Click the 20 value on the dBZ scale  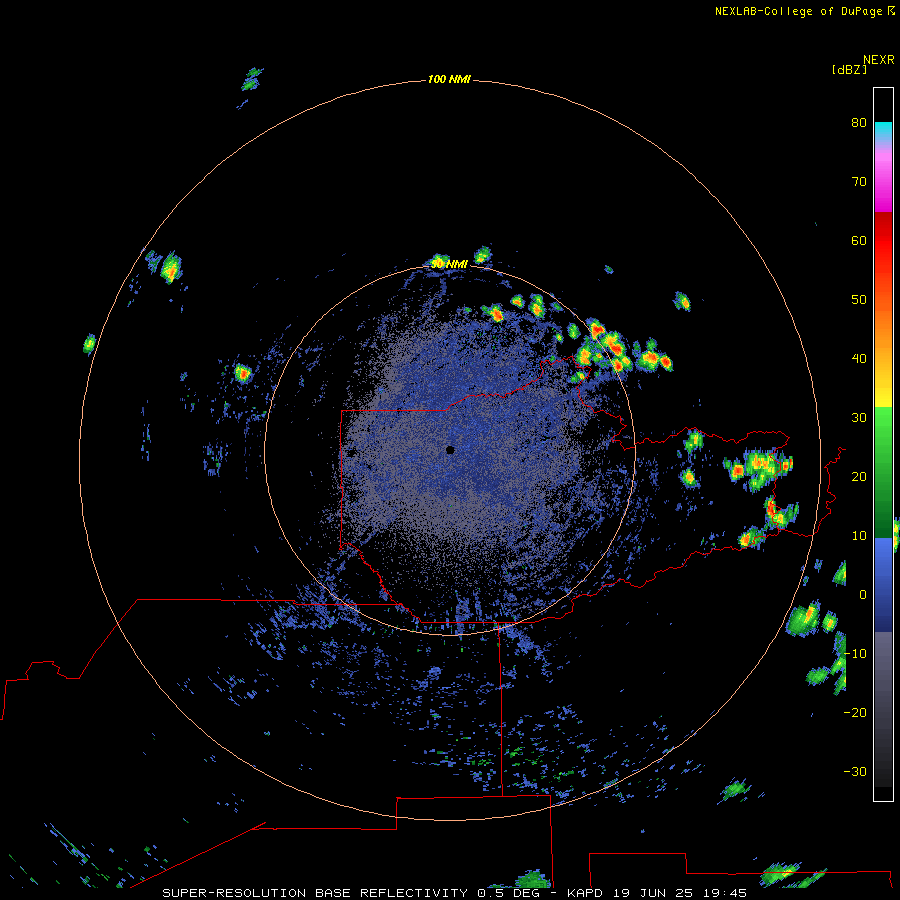pyautogui.click(x=859, y=476)
